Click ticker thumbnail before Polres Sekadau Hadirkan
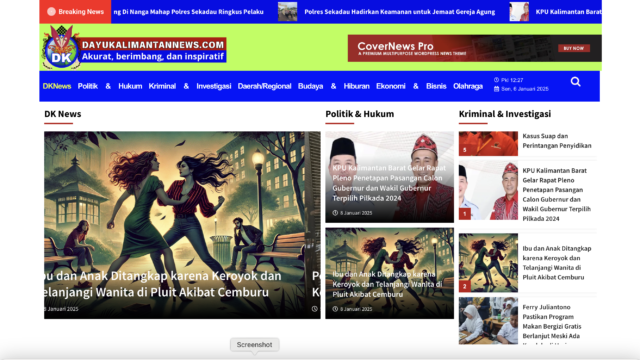Screen dimensions: 640x360 click(x=287, y=11)
